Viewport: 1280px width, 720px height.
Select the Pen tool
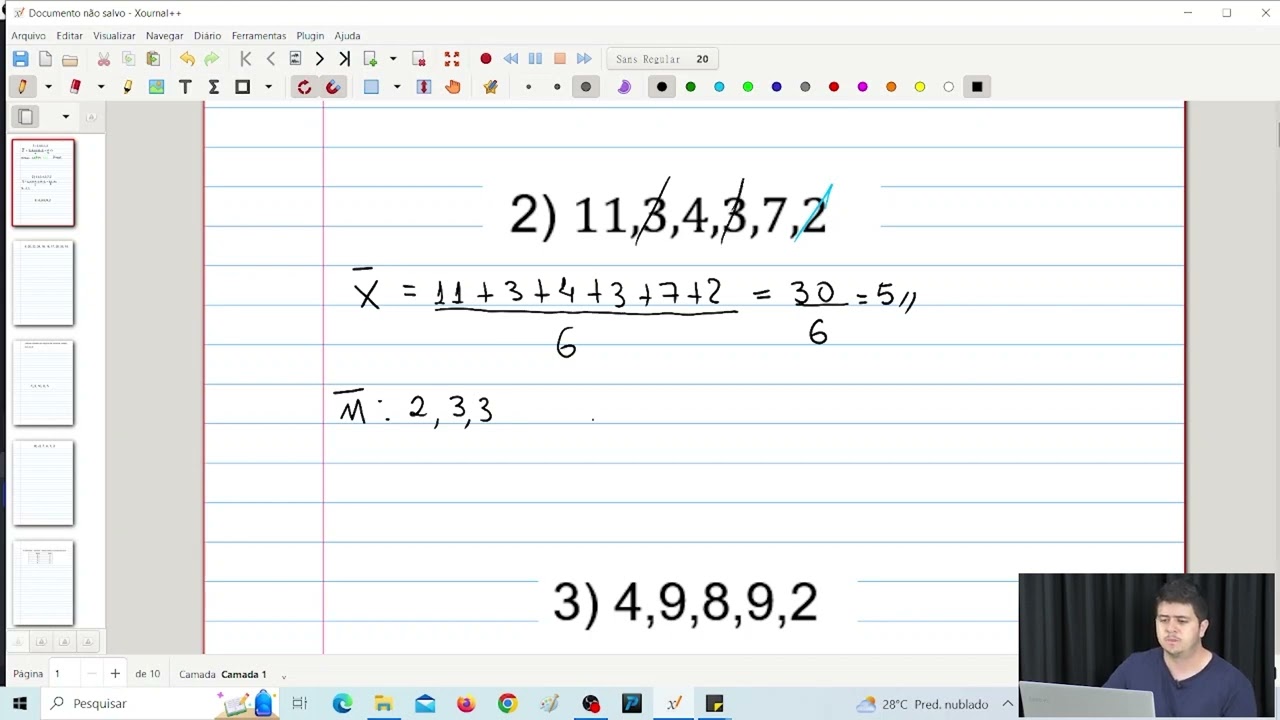pyautogui.click(x=22, y=87)
